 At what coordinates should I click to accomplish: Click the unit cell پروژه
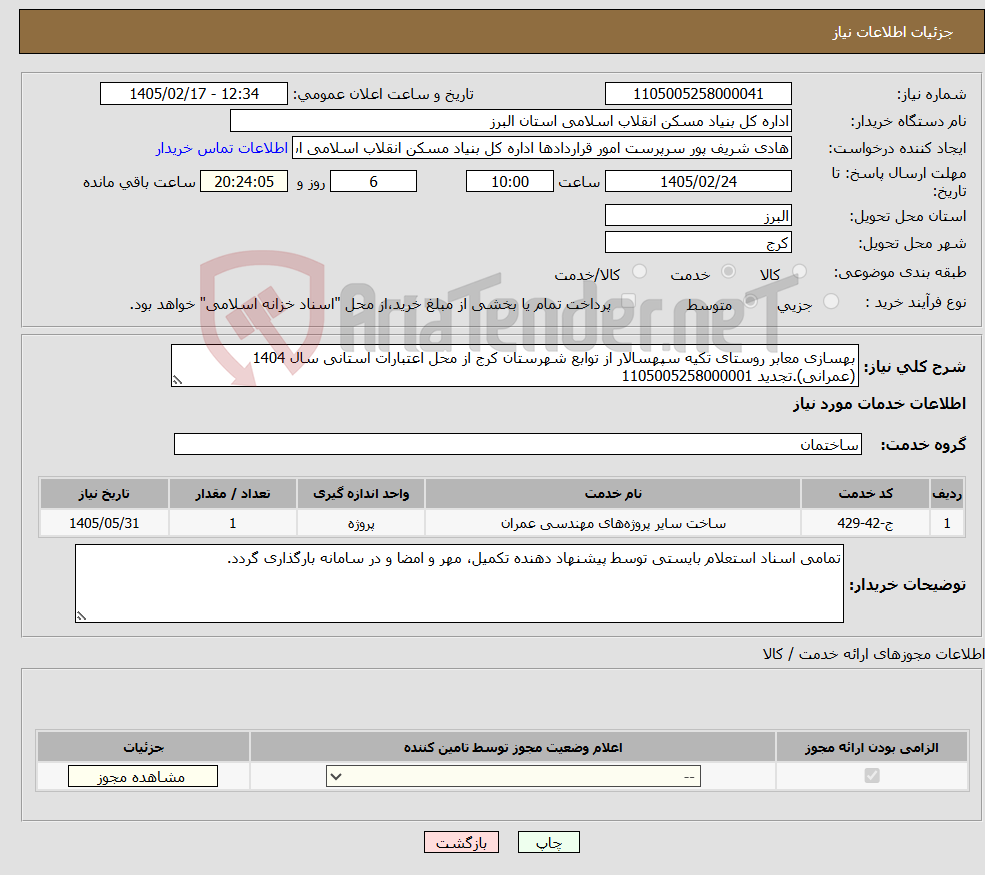click(361, 523)
